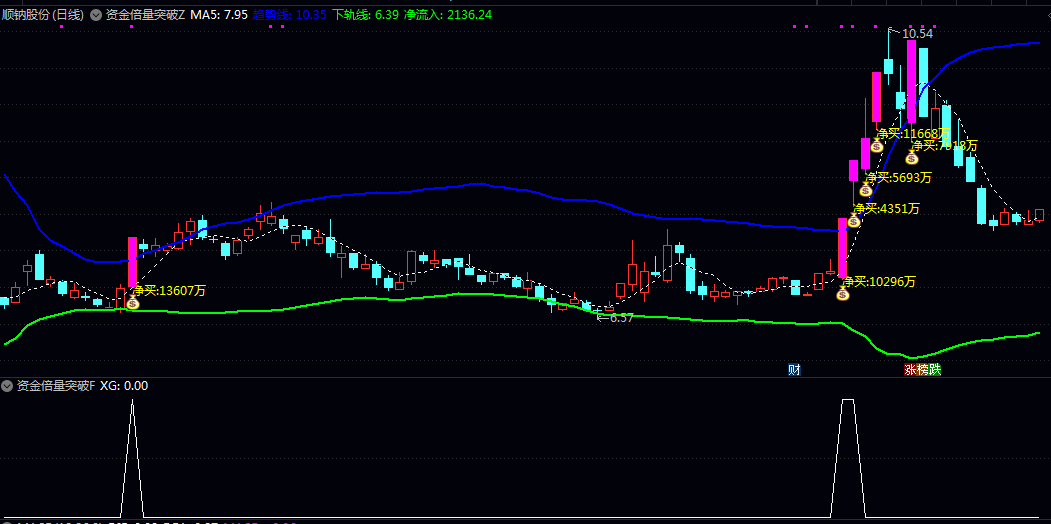Expand the 资金倍量突破F sub-indicator arrow

click(x=7, y=385)
